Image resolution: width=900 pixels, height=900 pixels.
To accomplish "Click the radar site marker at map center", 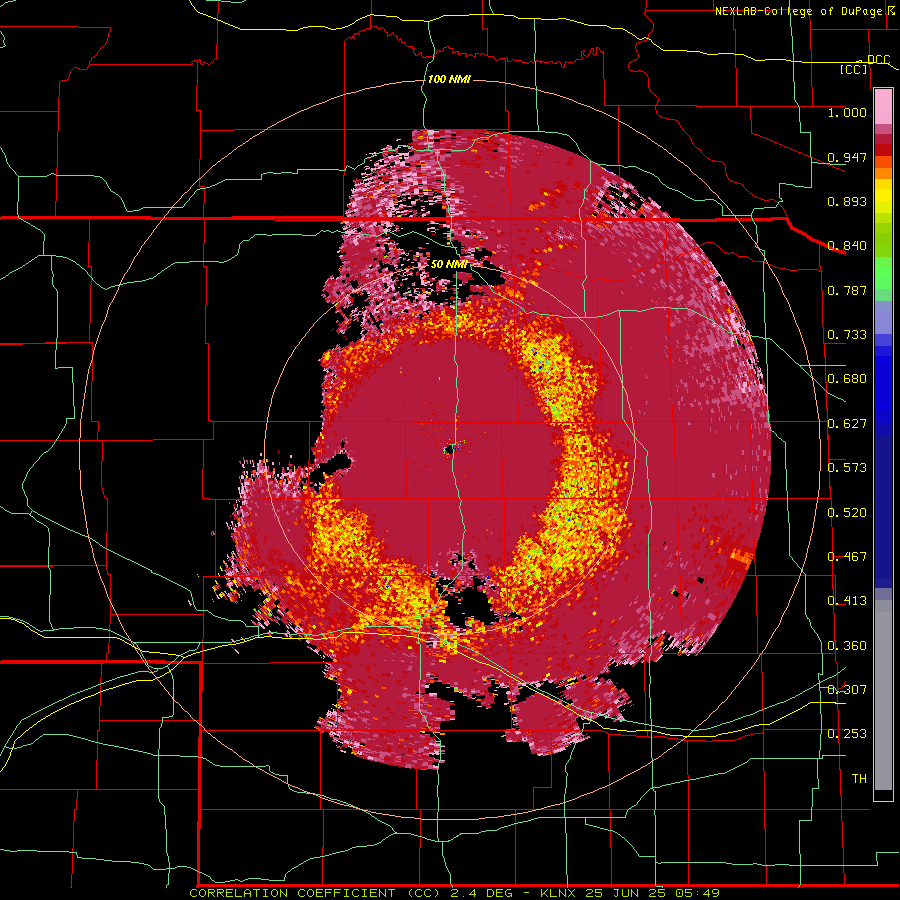I will 450,449.
